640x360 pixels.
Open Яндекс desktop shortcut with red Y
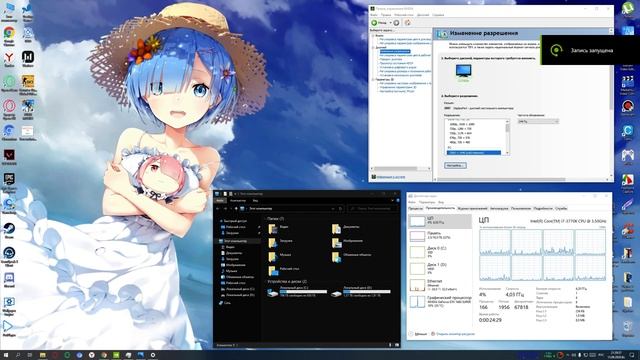[x=9, y=59]
